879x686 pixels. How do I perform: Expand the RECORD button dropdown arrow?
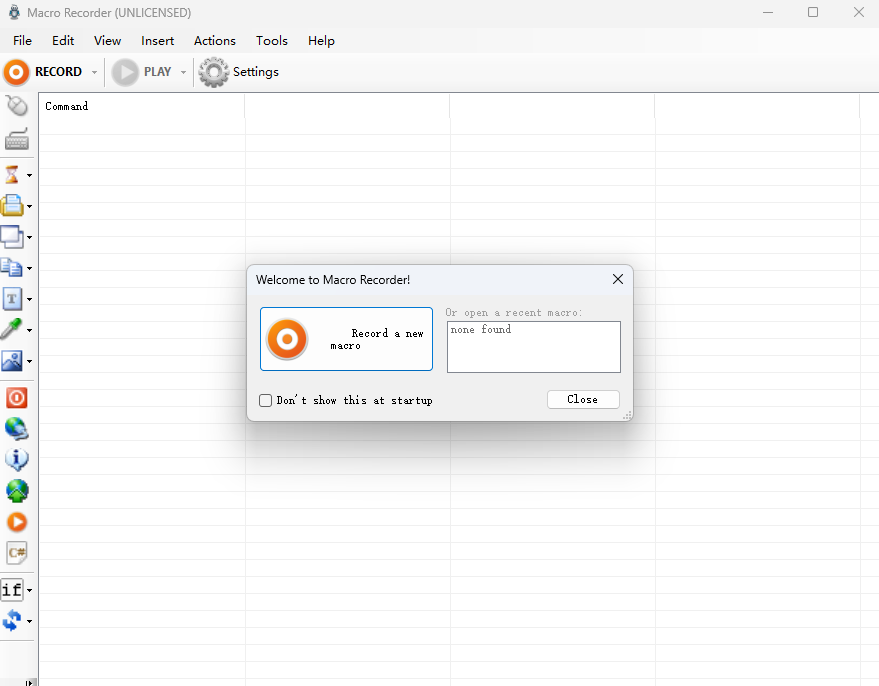coord(95,72)
